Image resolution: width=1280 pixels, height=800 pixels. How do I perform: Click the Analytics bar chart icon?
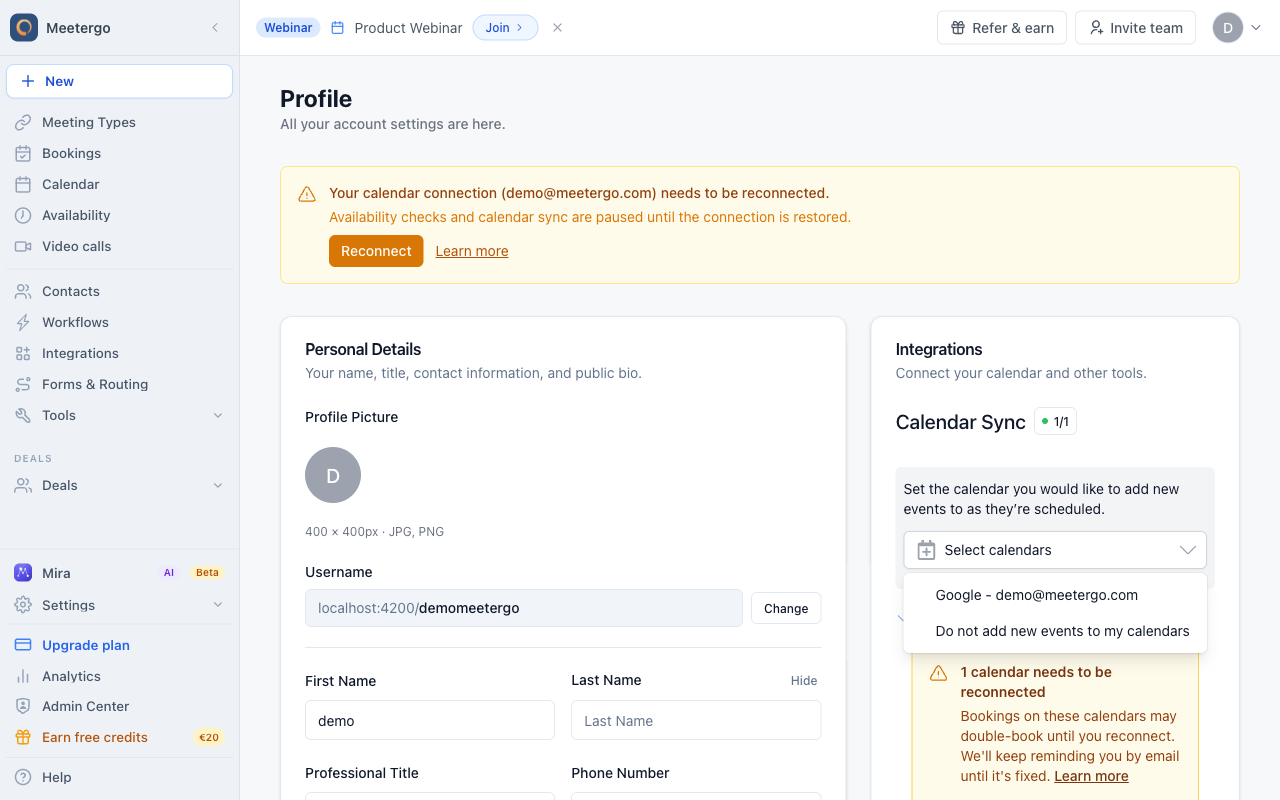click(x=23, y=676)
